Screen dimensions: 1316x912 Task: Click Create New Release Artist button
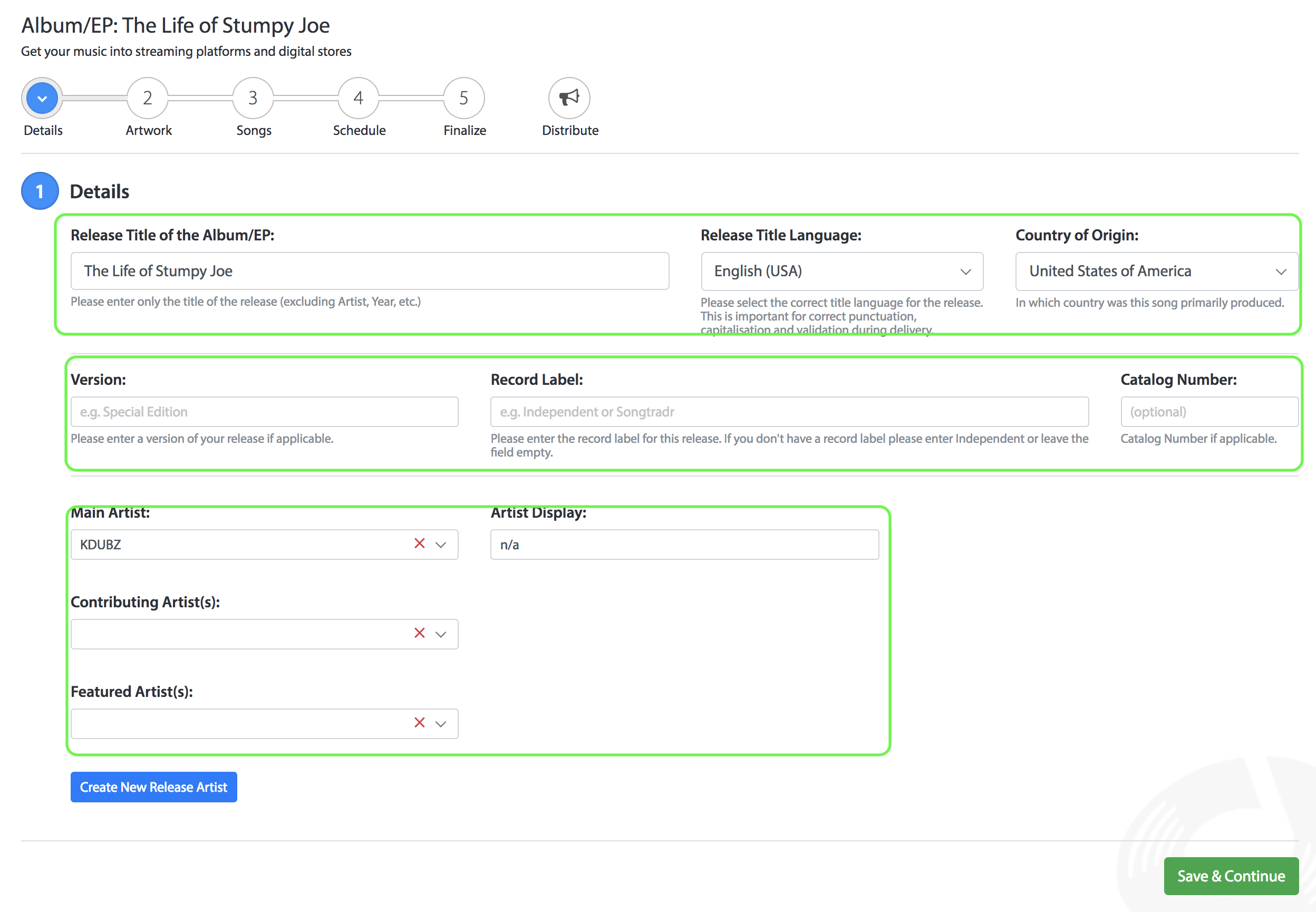(154, 788)
